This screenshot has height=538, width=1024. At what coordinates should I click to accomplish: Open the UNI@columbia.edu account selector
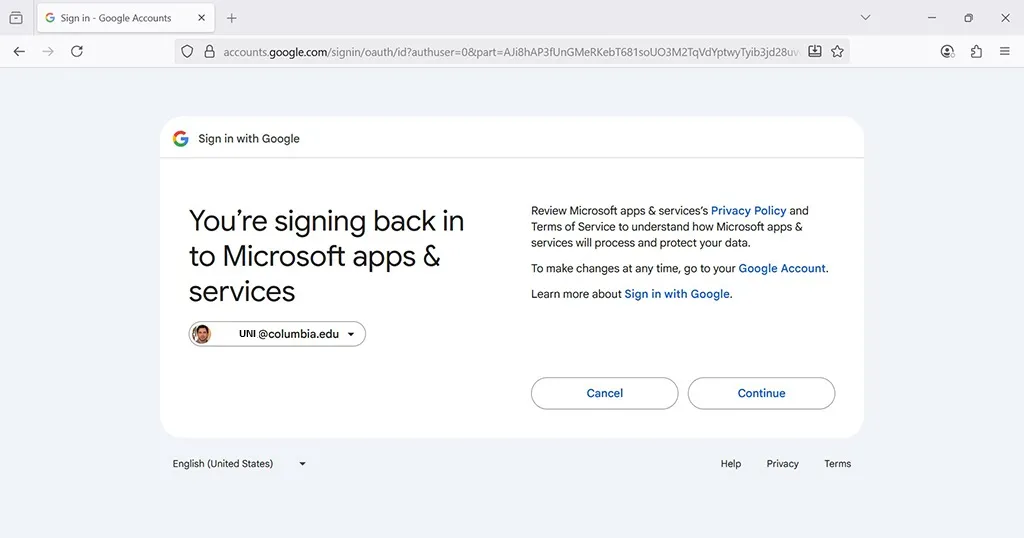(277, 334)
